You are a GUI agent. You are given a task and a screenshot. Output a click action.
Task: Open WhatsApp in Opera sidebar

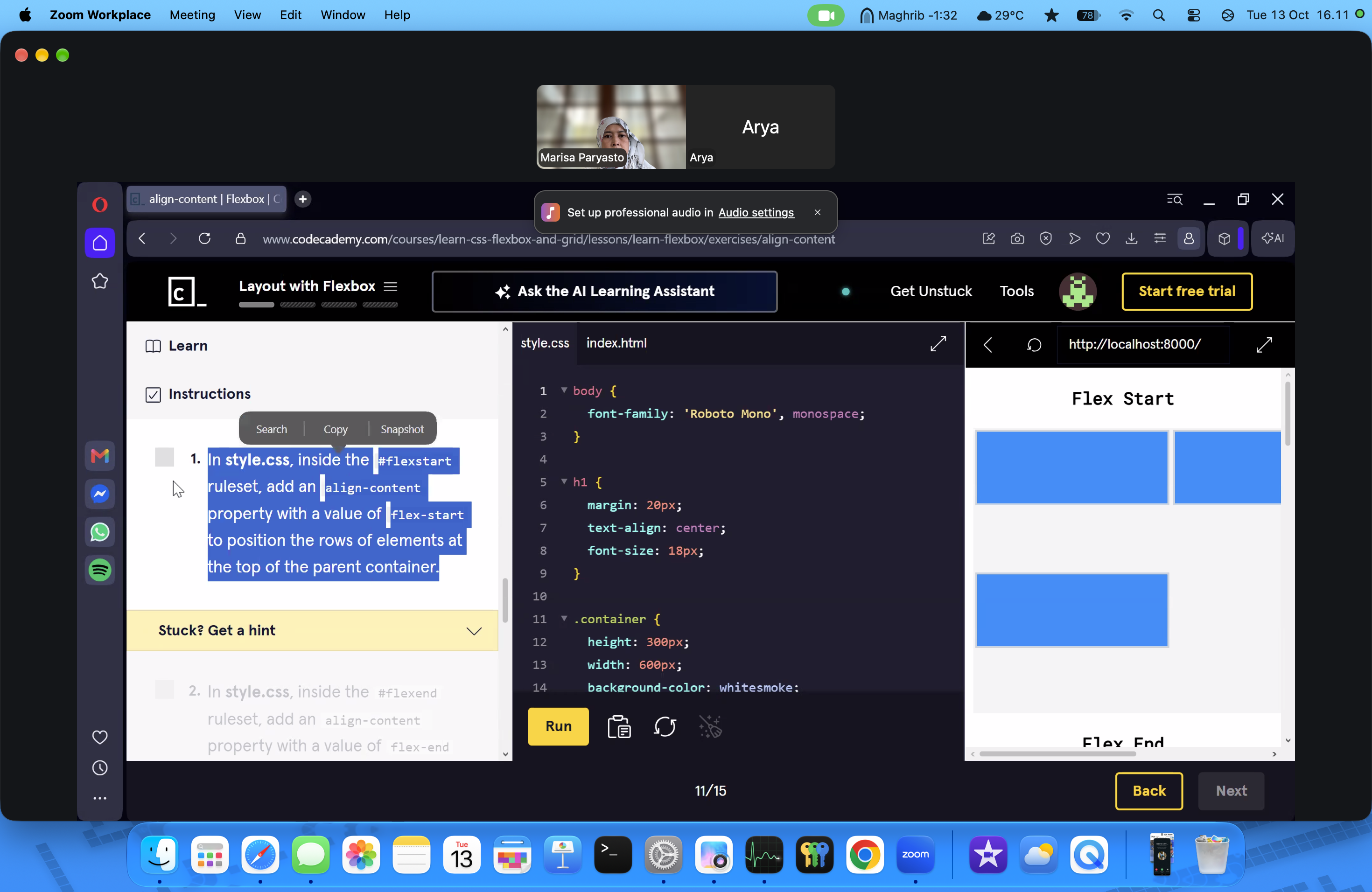tap(100, 532)
